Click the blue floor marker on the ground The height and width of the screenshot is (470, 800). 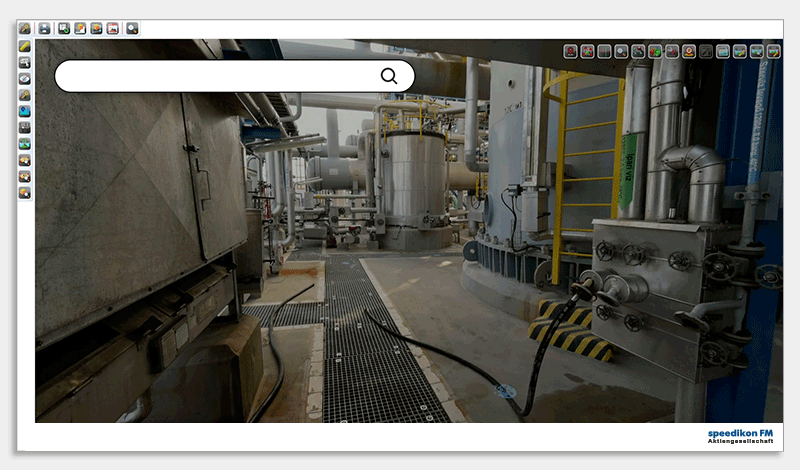[506, 391]
